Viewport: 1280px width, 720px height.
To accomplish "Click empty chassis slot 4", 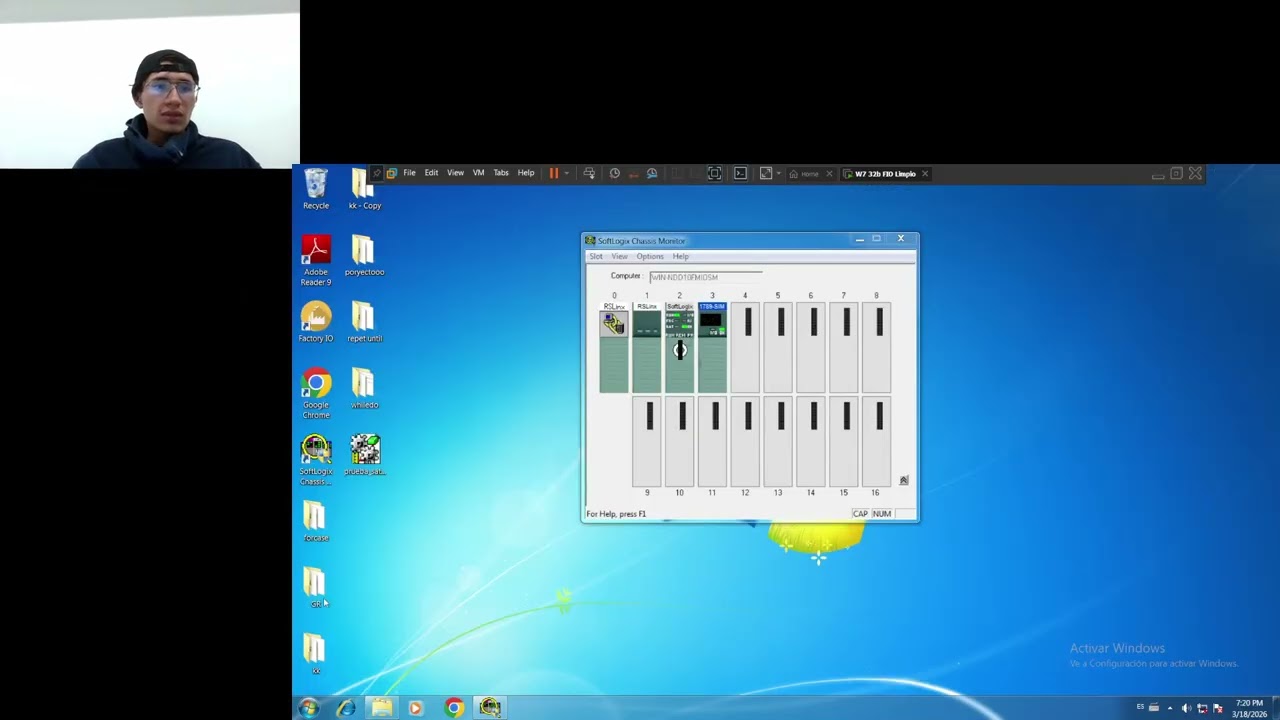I will click(x=745, y=348).
